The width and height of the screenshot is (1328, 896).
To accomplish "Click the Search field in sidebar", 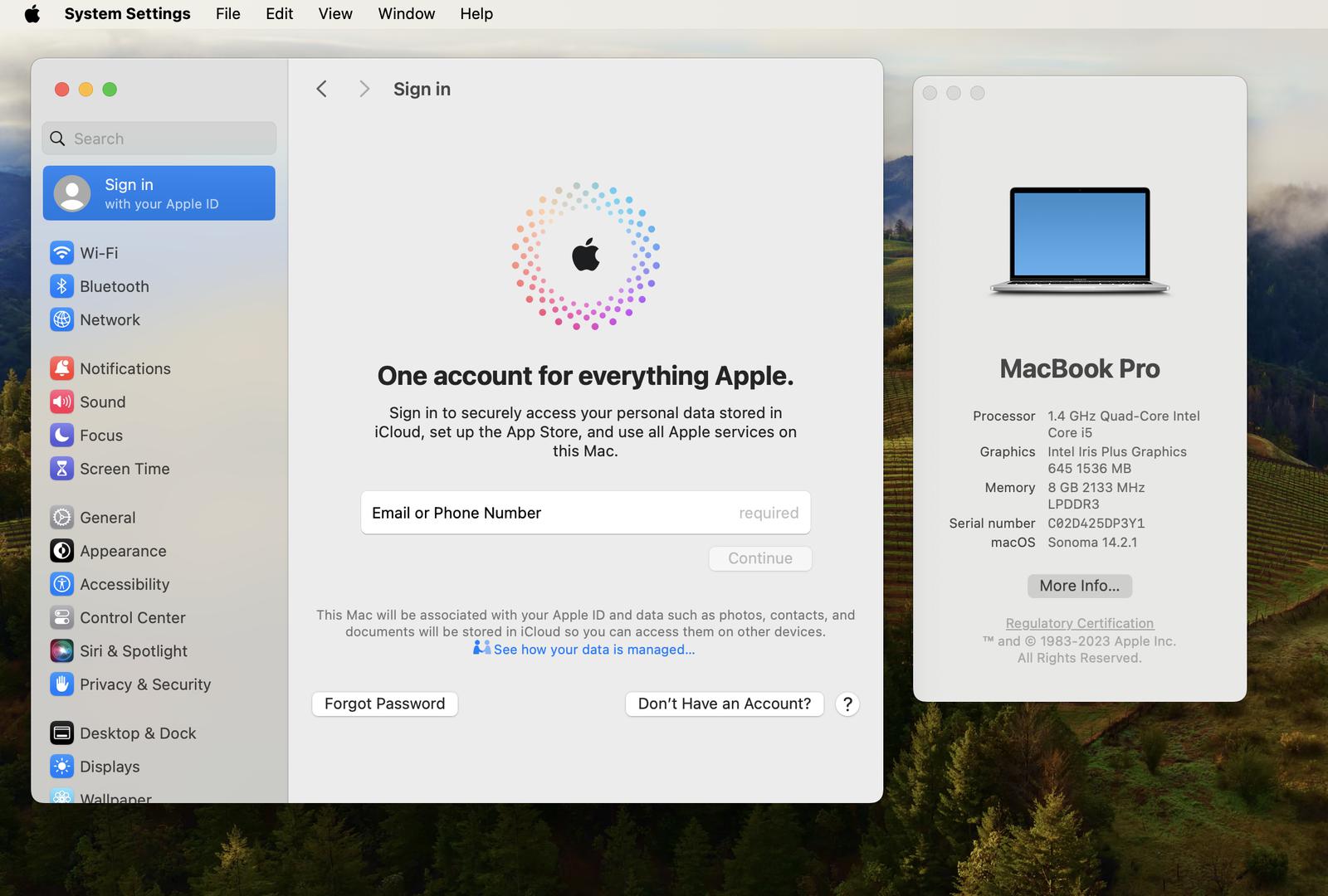I will 159,139.
